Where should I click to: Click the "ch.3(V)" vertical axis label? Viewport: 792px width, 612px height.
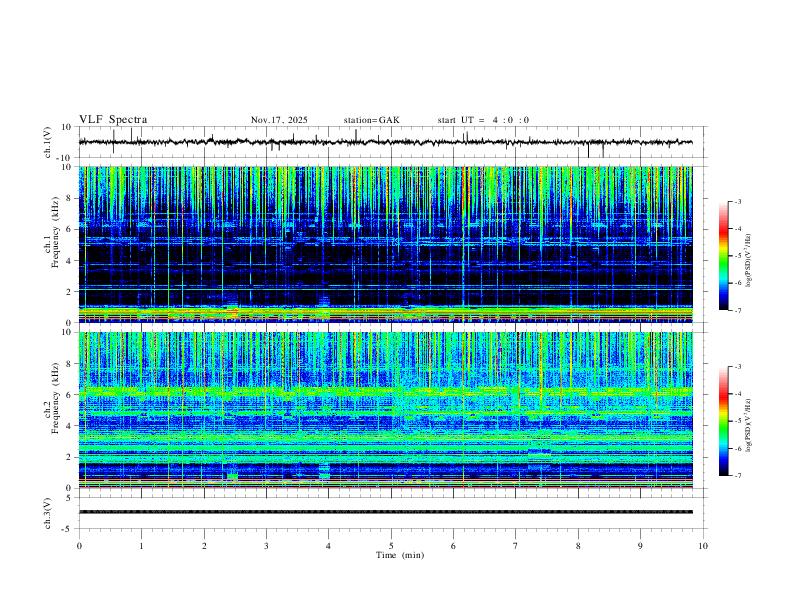48,513
